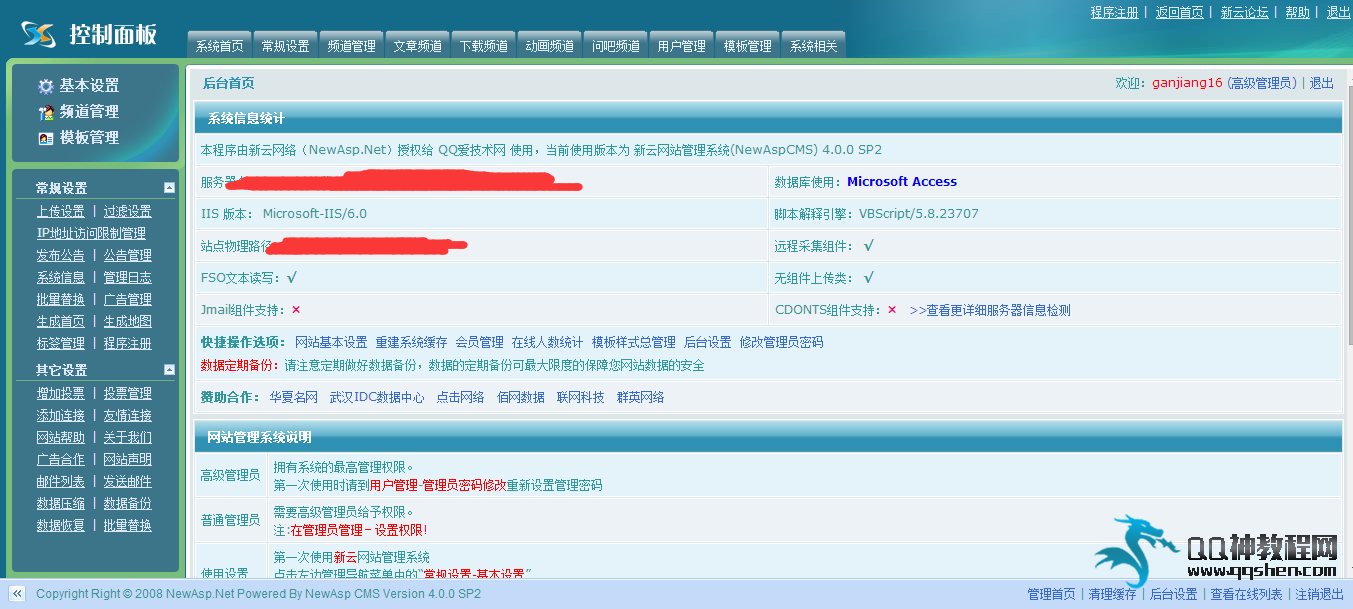Click the 发布公告 sidebar link
The image size is (1353, 609).
pyautogui.click(x=61, y=255)
